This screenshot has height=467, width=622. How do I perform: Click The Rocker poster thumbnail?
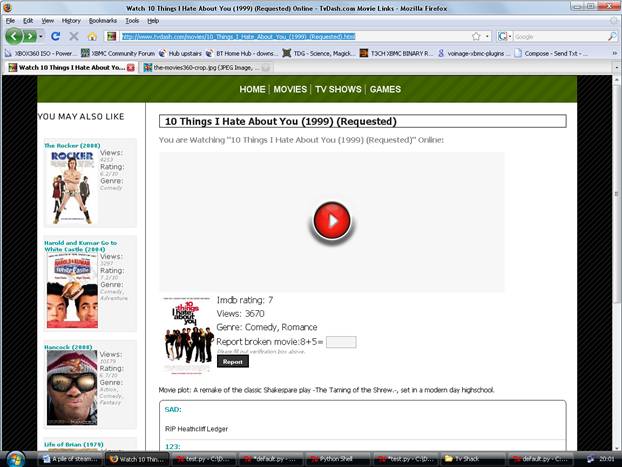click(x=72, y=186)
